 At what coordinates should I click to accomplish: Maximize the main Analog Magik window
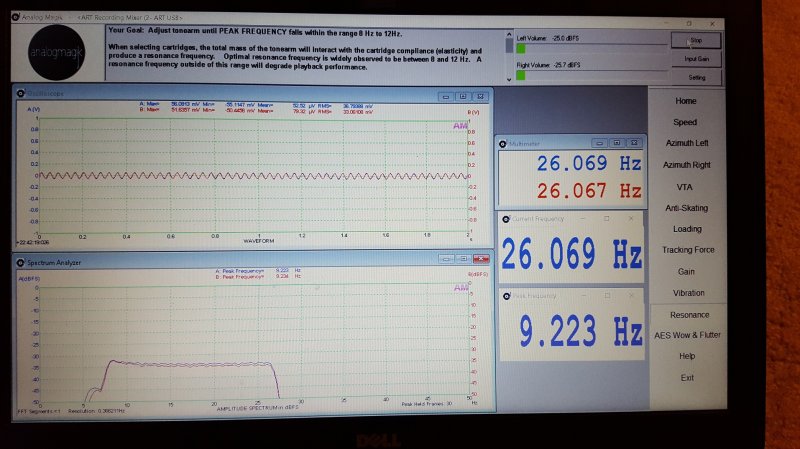(x=689, y=23)
